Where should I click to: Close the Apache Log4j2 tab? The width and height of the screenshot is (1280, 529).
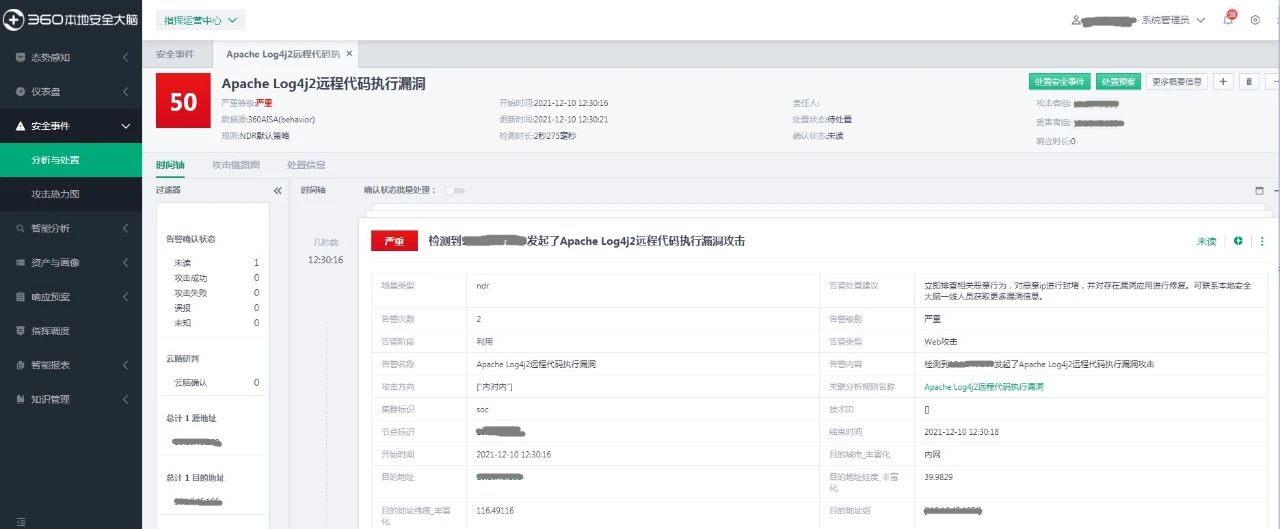point(349,53)
